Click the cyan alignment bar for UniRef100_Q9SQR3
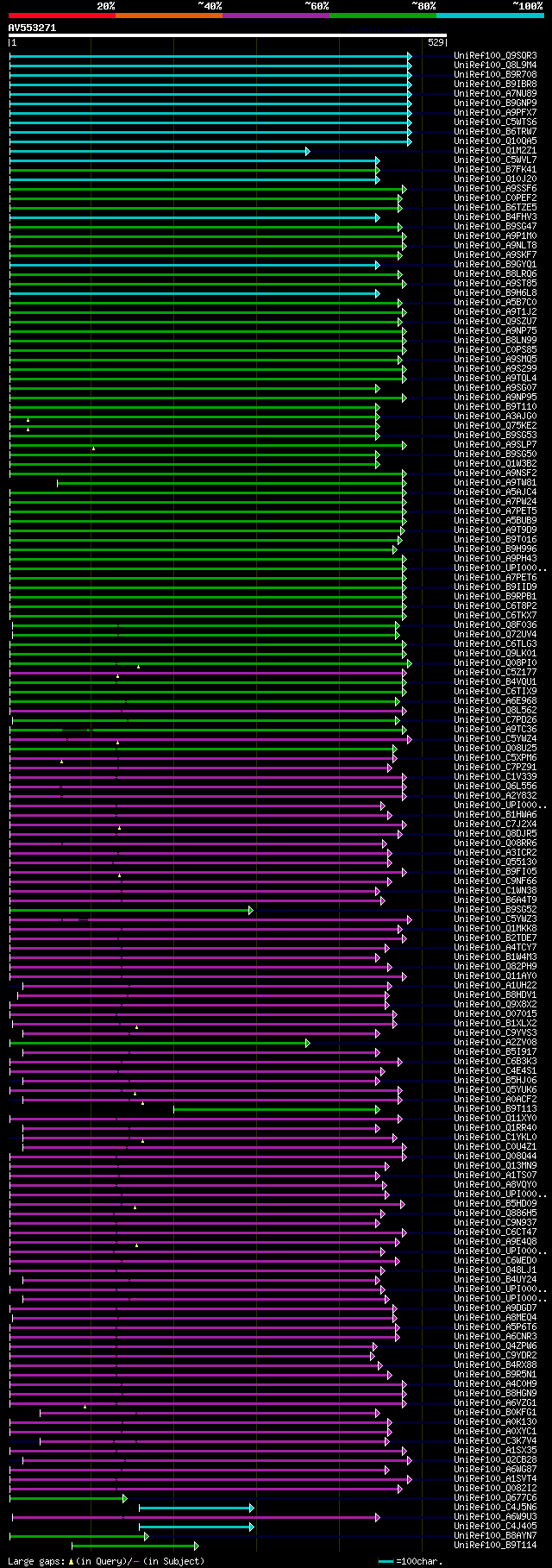 click(x=210, y=56)
